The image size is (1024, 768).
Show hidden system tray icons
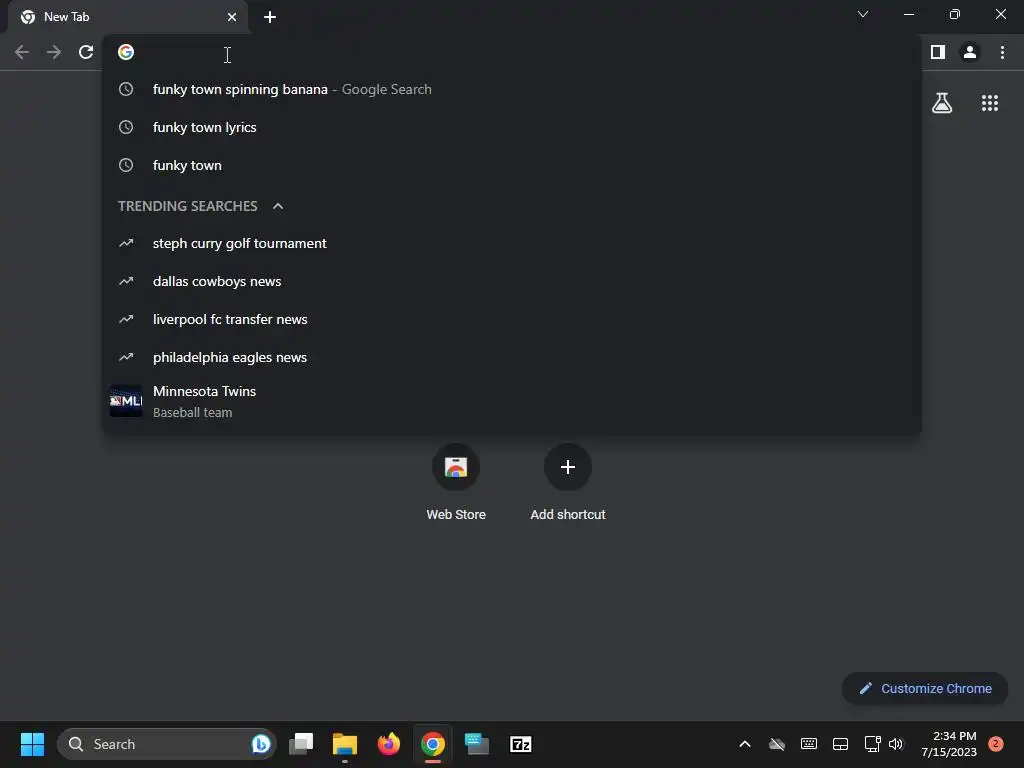click(744, 744)
